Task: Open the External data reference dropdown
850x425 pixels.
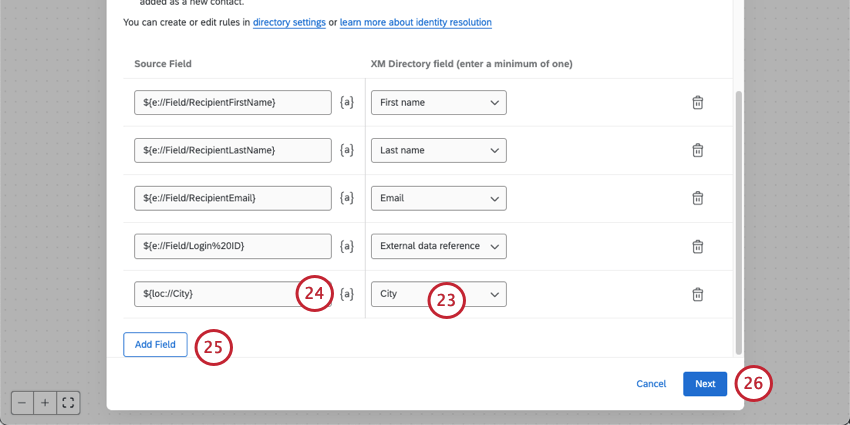Action: 439,246
